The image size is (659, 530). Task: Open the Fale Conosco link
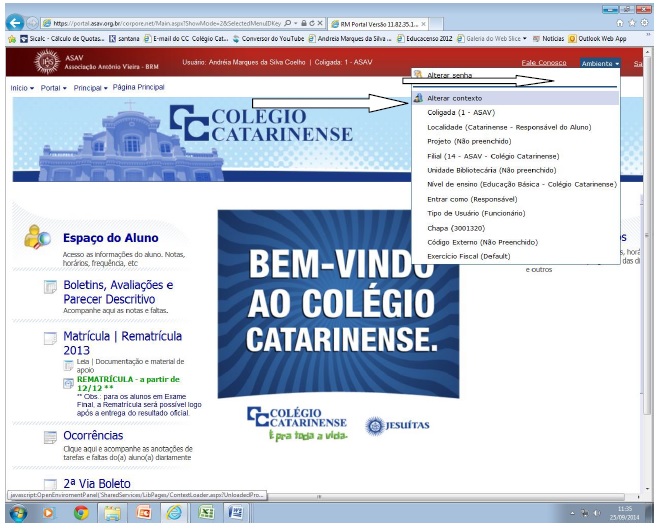tap(544, 63)
